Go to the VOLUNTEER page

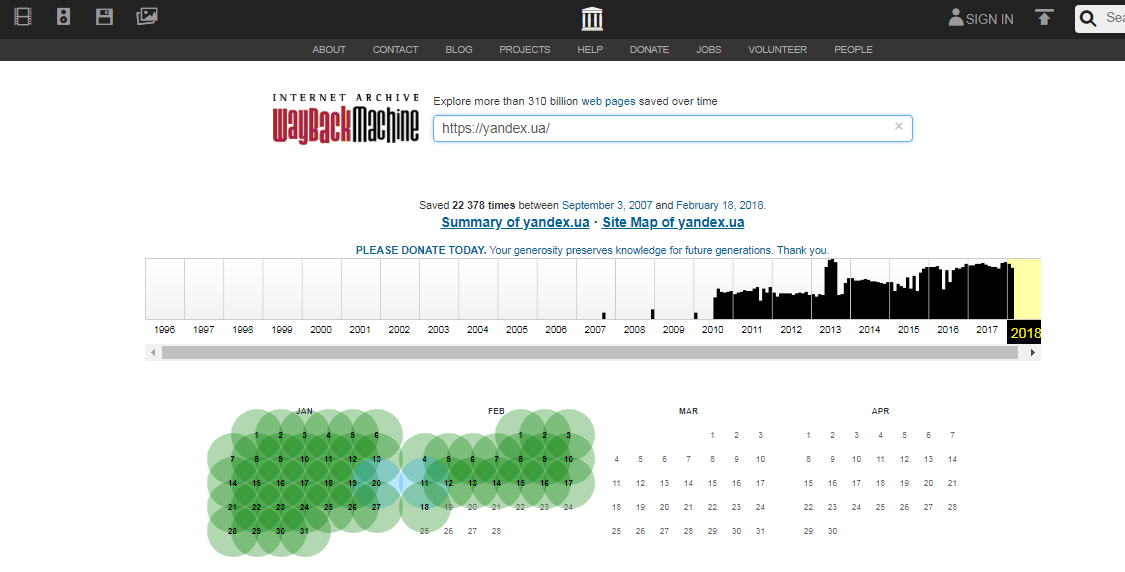(777, 50)
